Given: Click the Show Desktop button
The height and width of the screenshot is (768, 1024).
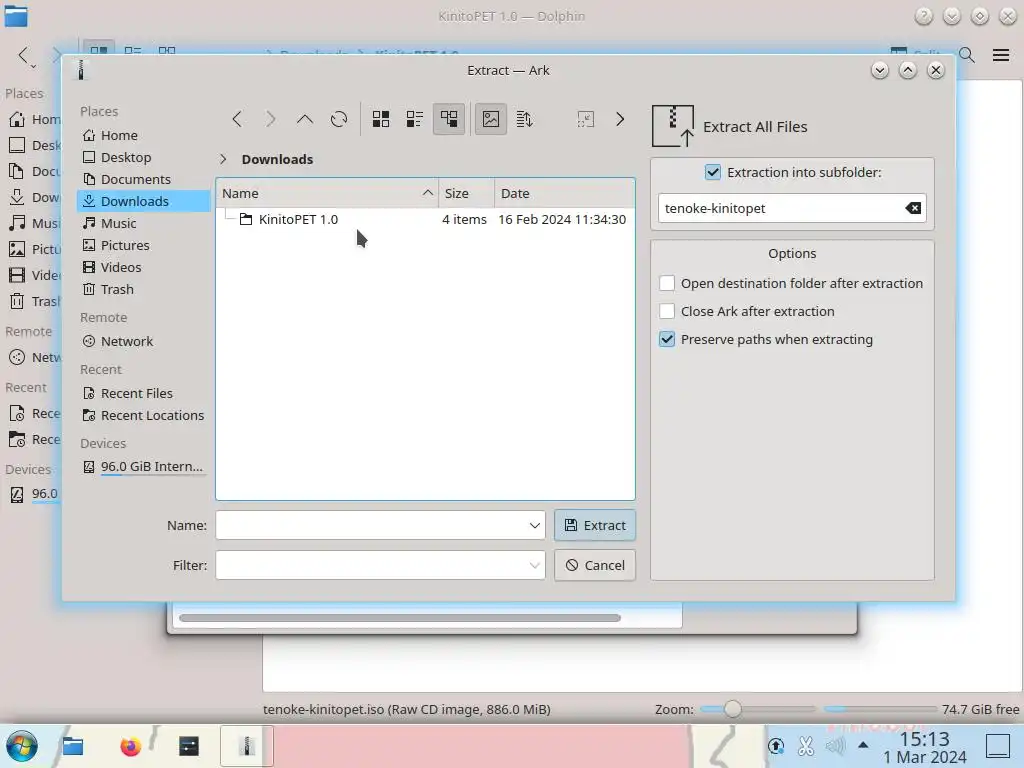Looking at the screenshot, I should (x=998, y=746).
